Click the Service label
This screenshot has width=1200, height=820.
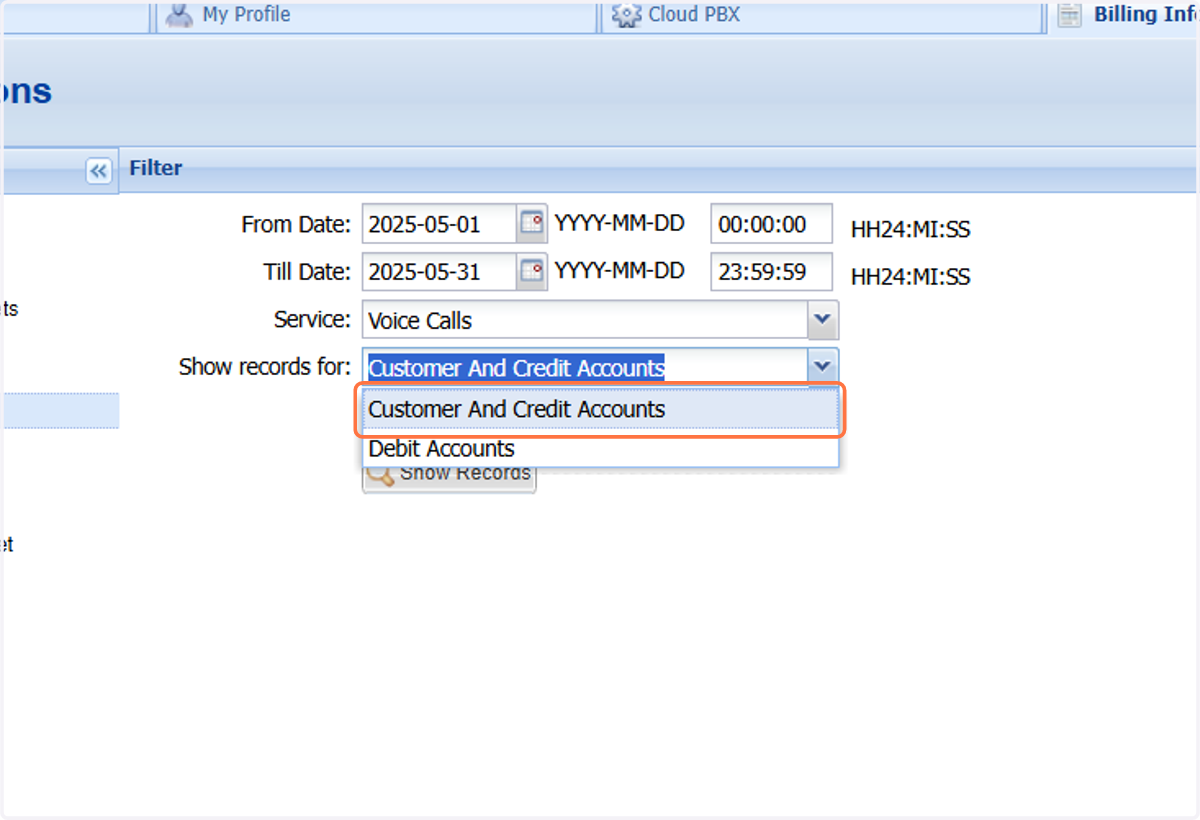312,320
